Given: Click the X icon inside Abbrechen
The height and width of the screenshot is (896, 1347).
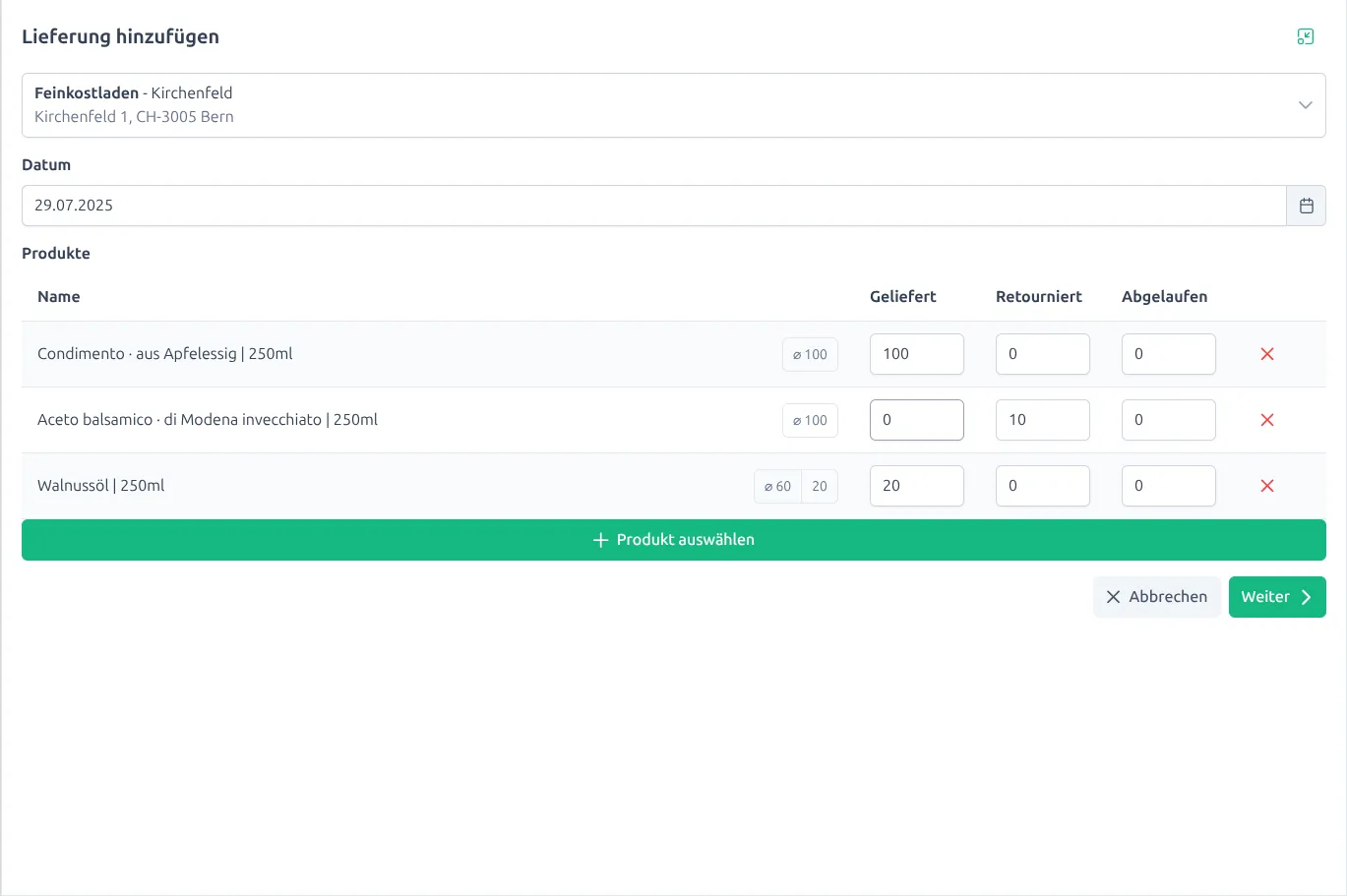Looking at the screenshot, I should coord(1113,597).
